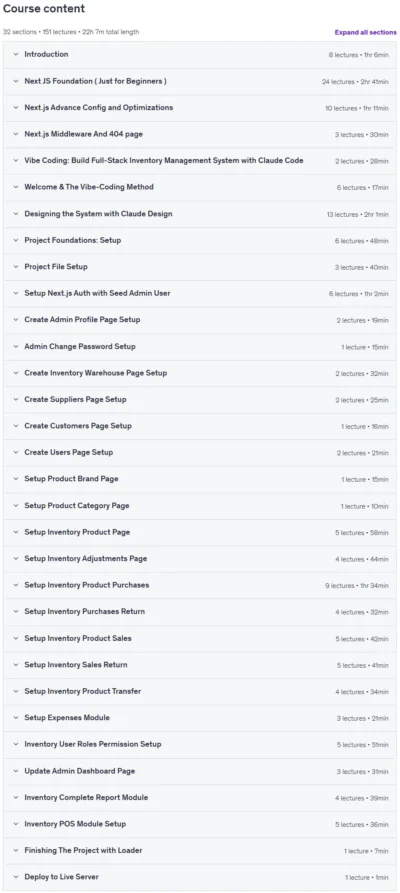Open Setup Inventory Product Purchases section
This screenshot has width=400, height=893.
point(200,585)
